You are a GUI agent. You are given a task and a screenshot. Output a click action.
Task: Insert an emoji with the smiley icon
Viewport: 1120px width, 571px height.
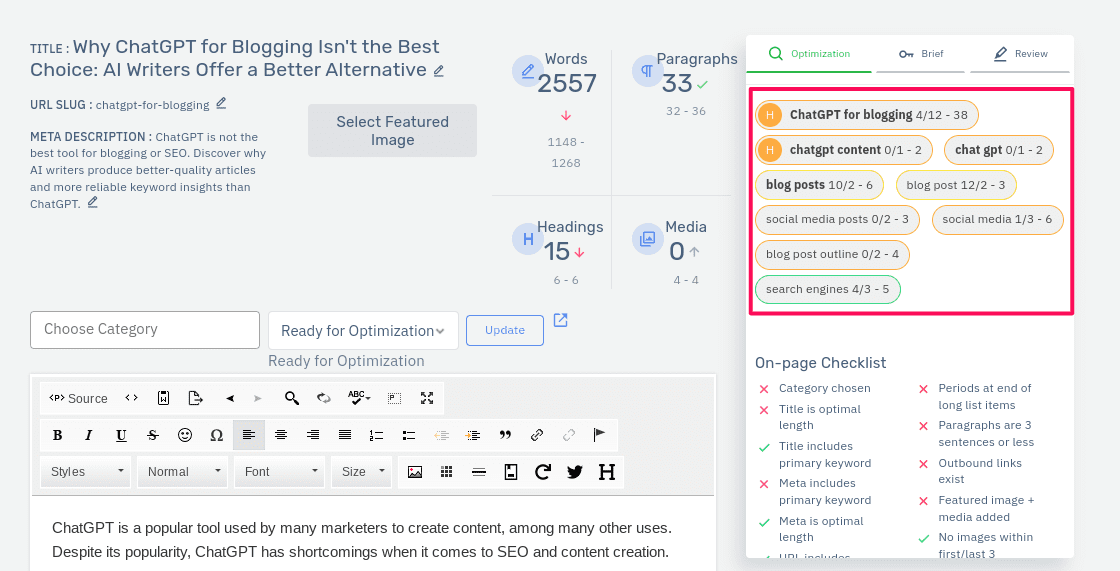185,435
